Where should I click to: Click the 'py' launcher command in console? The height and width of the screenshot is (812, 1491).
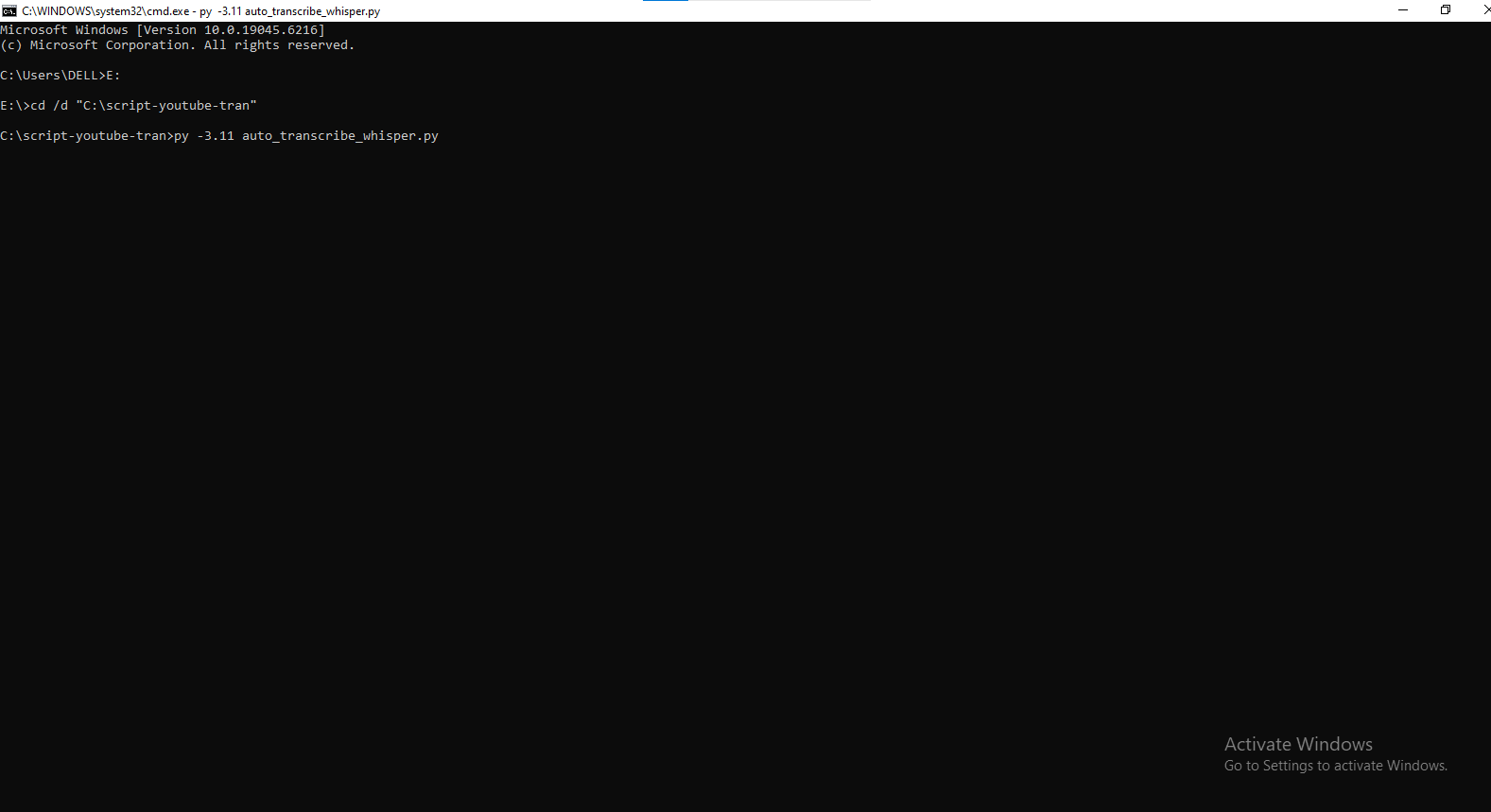tap(182, 136)
